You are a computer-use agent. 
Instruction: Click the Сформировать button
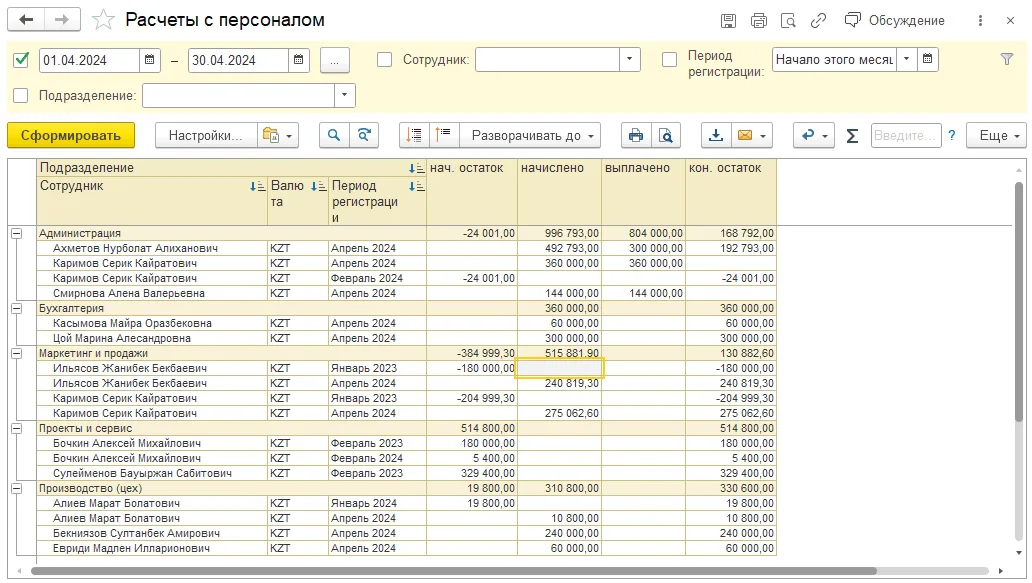pos(71,136)
